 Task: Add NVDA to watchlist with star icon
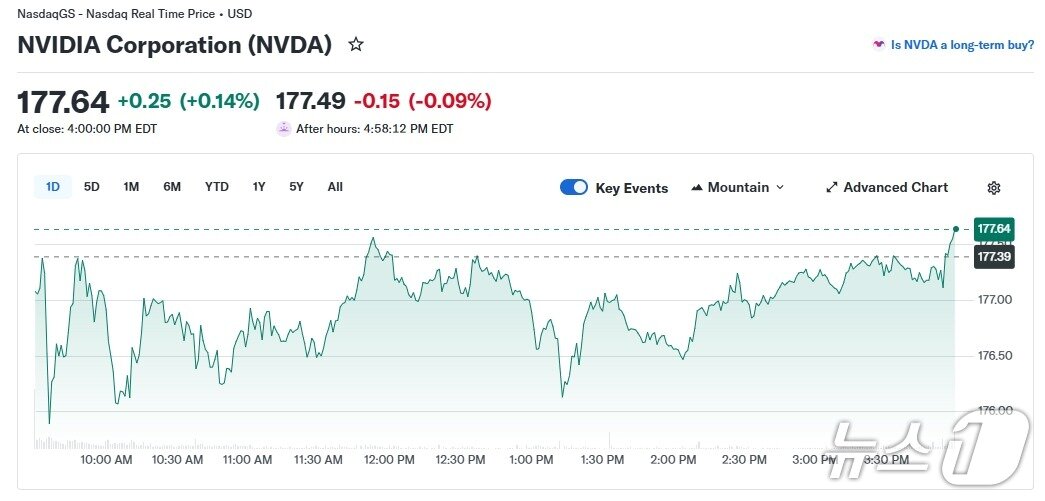point(356,45)
